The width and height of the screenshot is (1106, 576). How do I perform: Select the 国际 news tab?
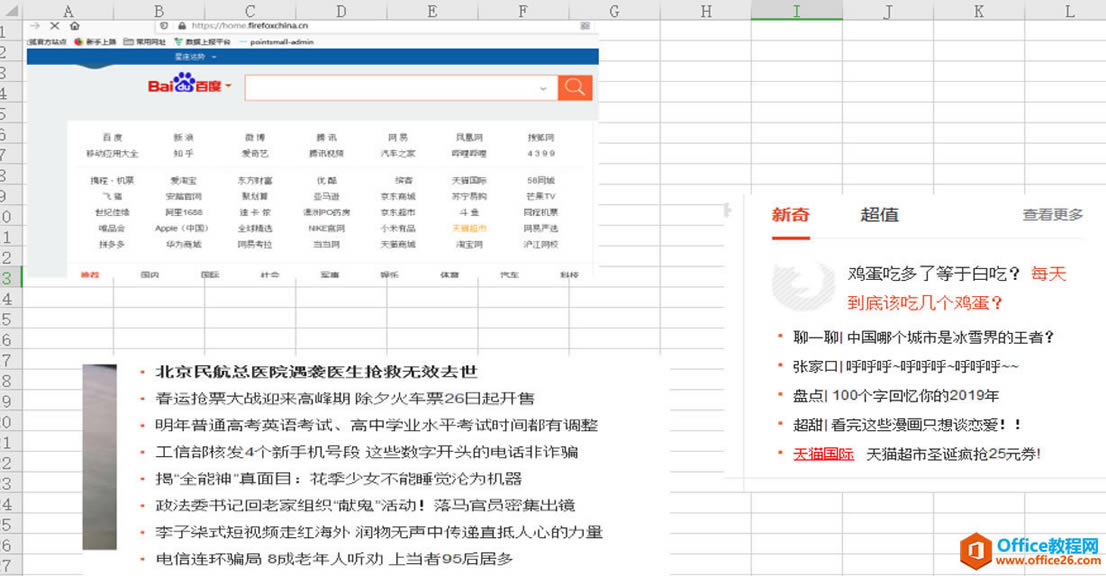pyautogui.click(x=209, y=274)
